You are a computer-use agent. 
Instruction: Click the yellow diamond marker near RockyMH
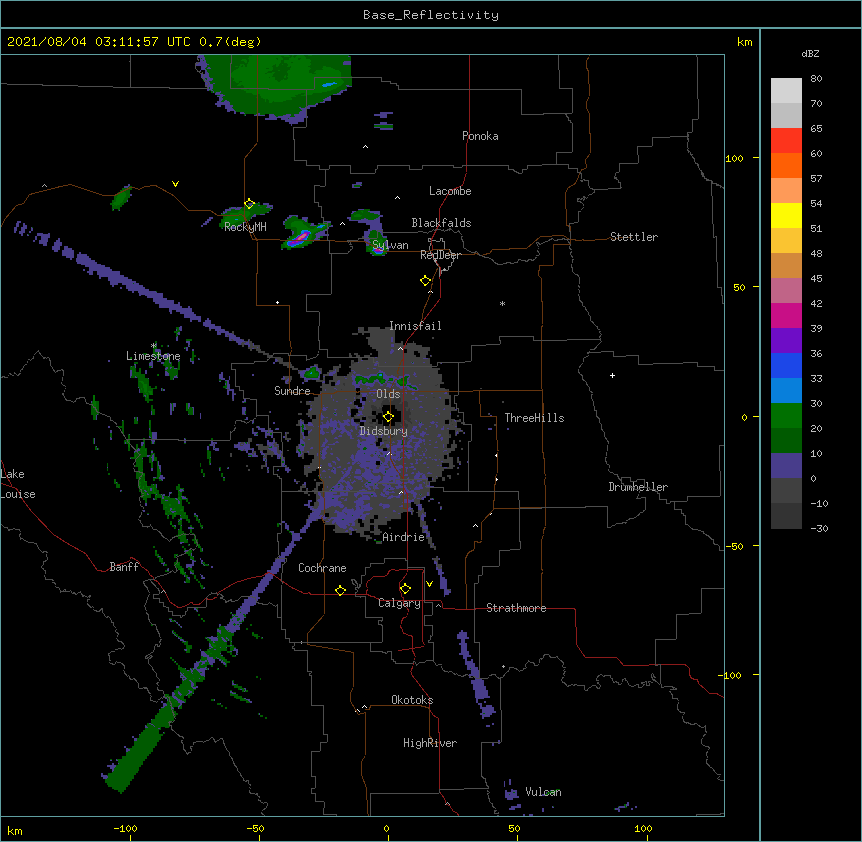[249, 204]
